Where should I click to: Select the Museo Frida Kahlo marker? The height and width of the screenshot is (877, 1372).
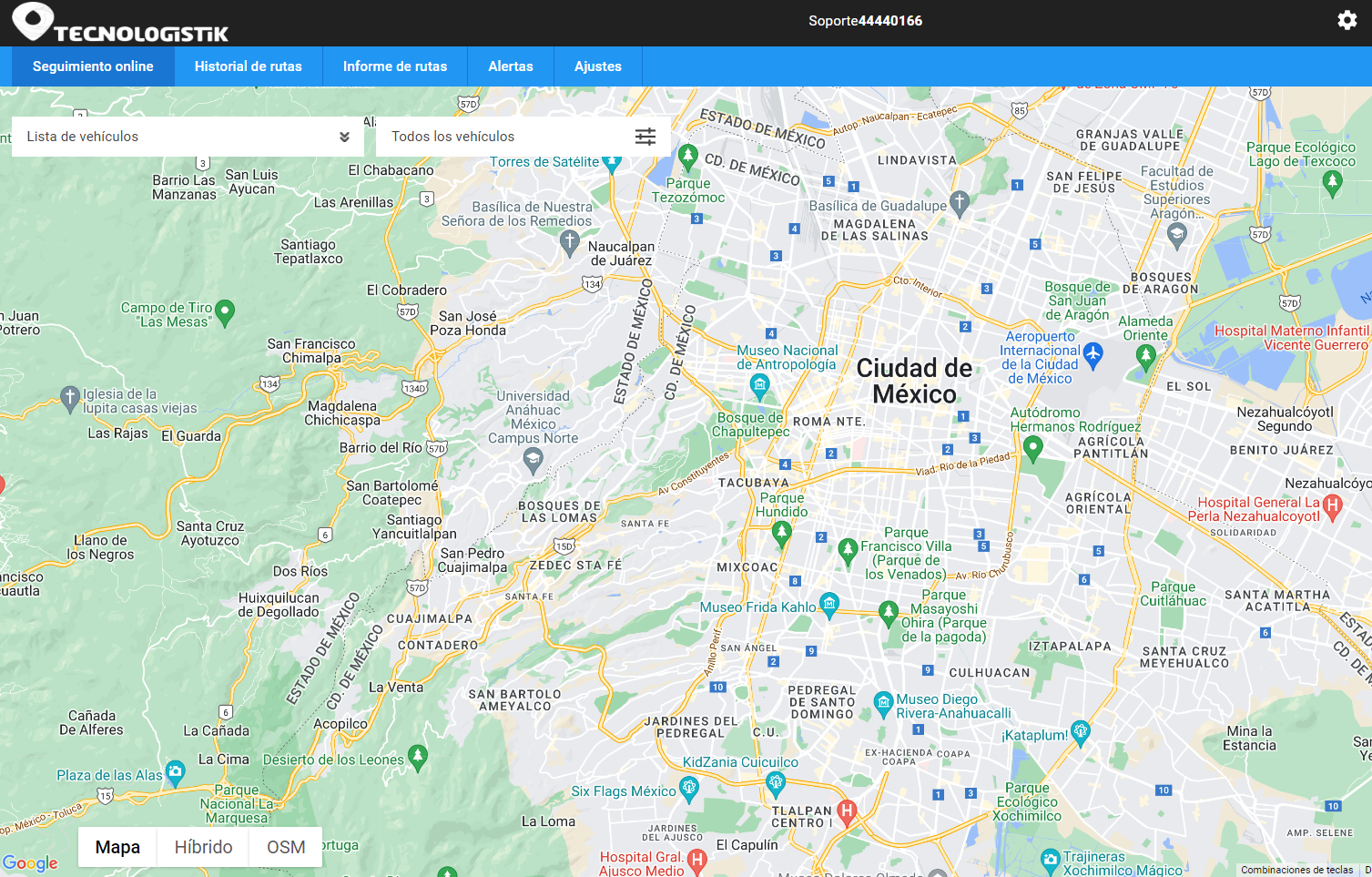(828, 605)
